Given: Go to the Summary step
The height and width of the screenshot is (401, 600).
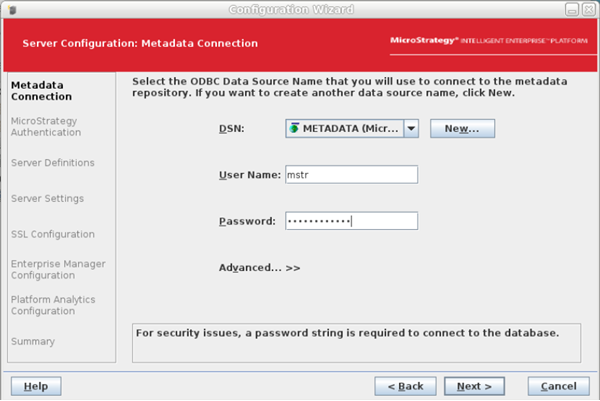Looking at the screenshot, I should pyautogui.click(x=32, y=342).
